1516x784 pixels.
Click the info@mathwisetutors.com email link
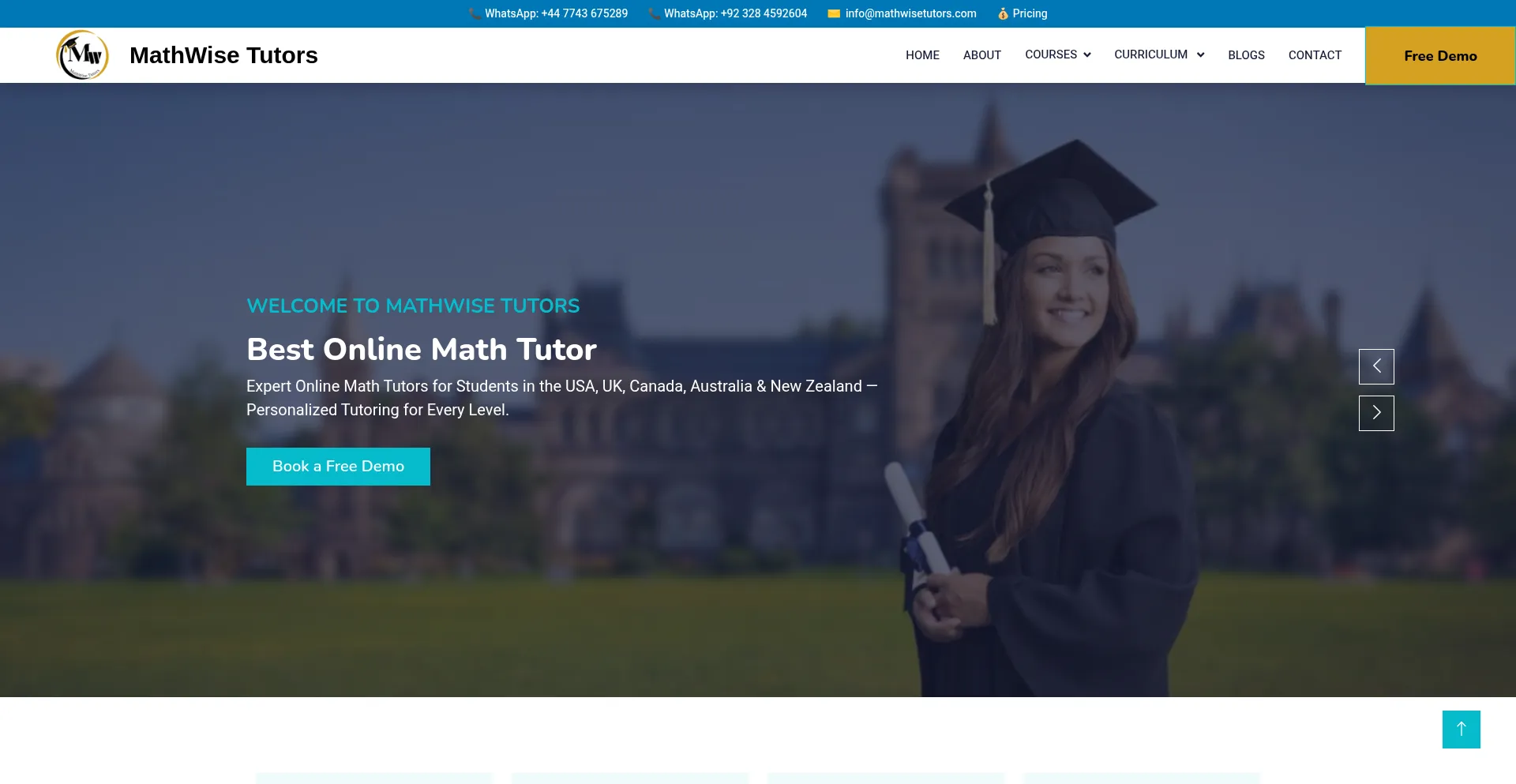[910, 13]
